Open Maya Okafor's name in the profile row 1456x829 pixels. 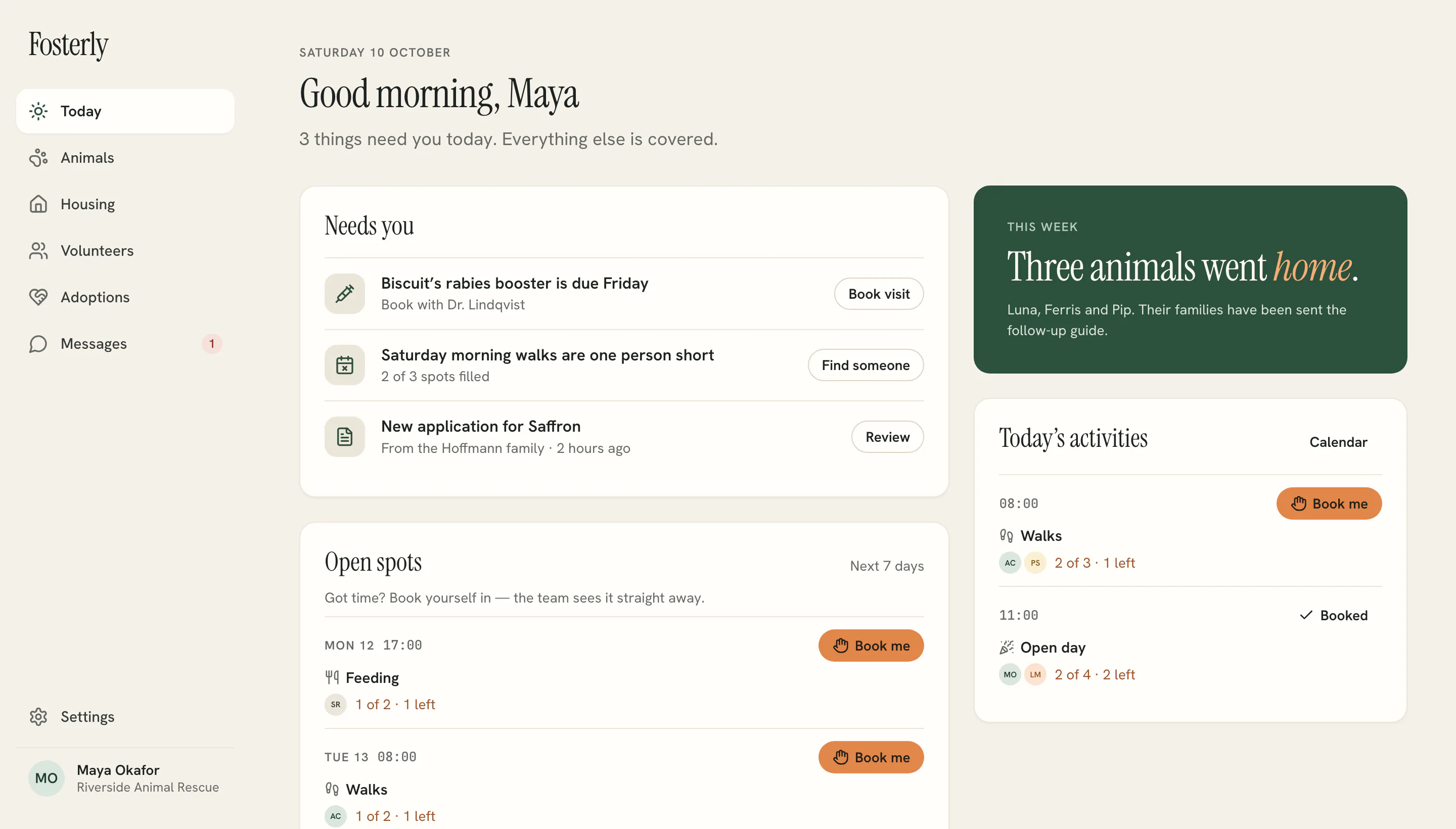(x=118, y=770)
